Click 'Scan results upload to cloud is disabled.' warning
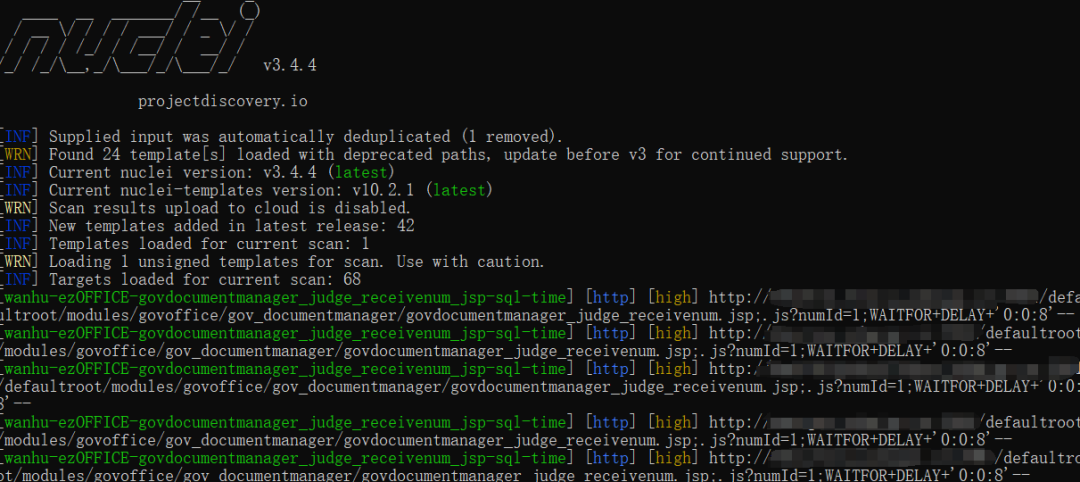The width and height of the screenshot is (1080, 482). click(229, 208)
